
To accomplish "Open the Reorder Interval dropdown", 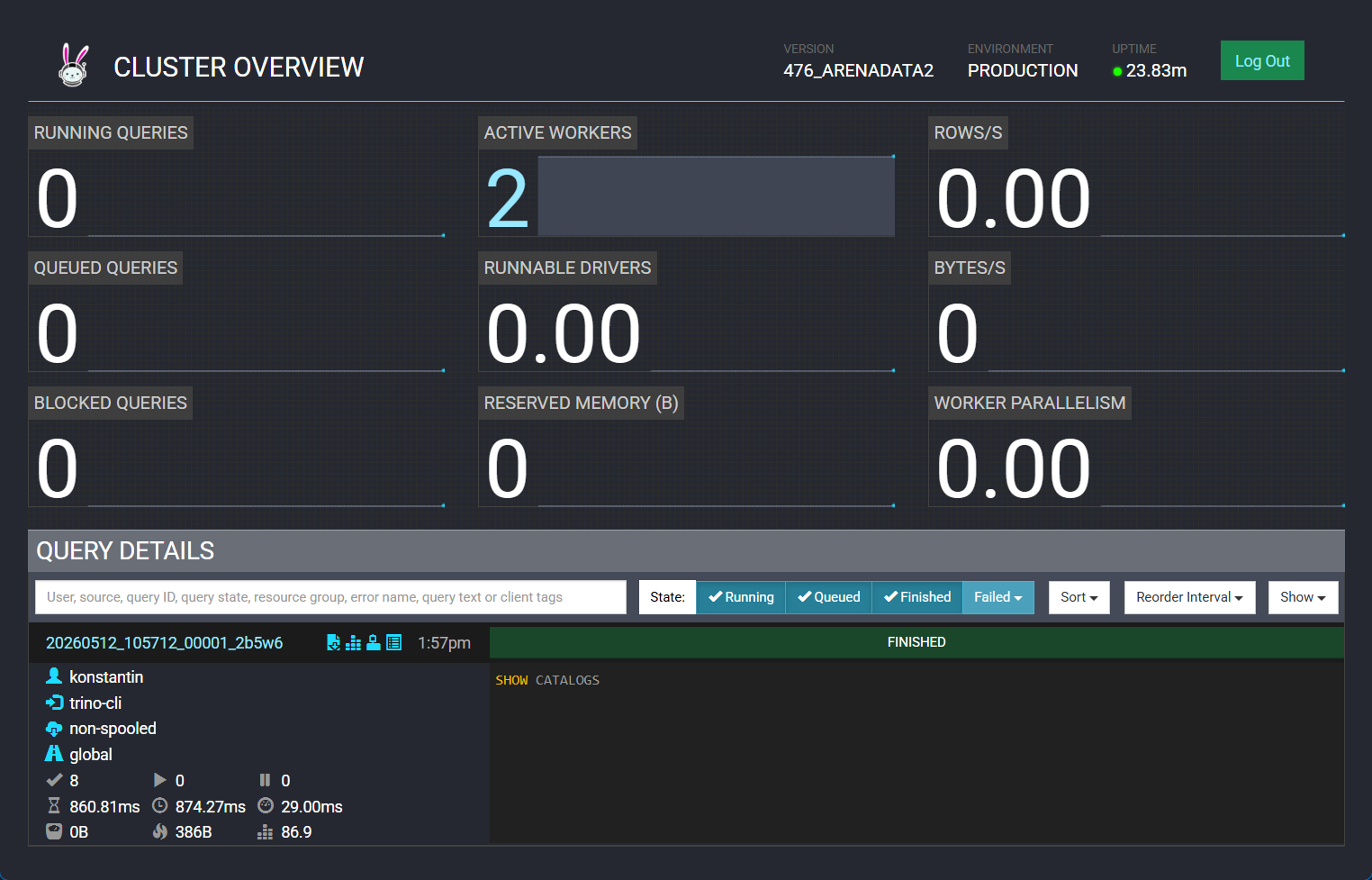I will click(x=1189, y=597).
